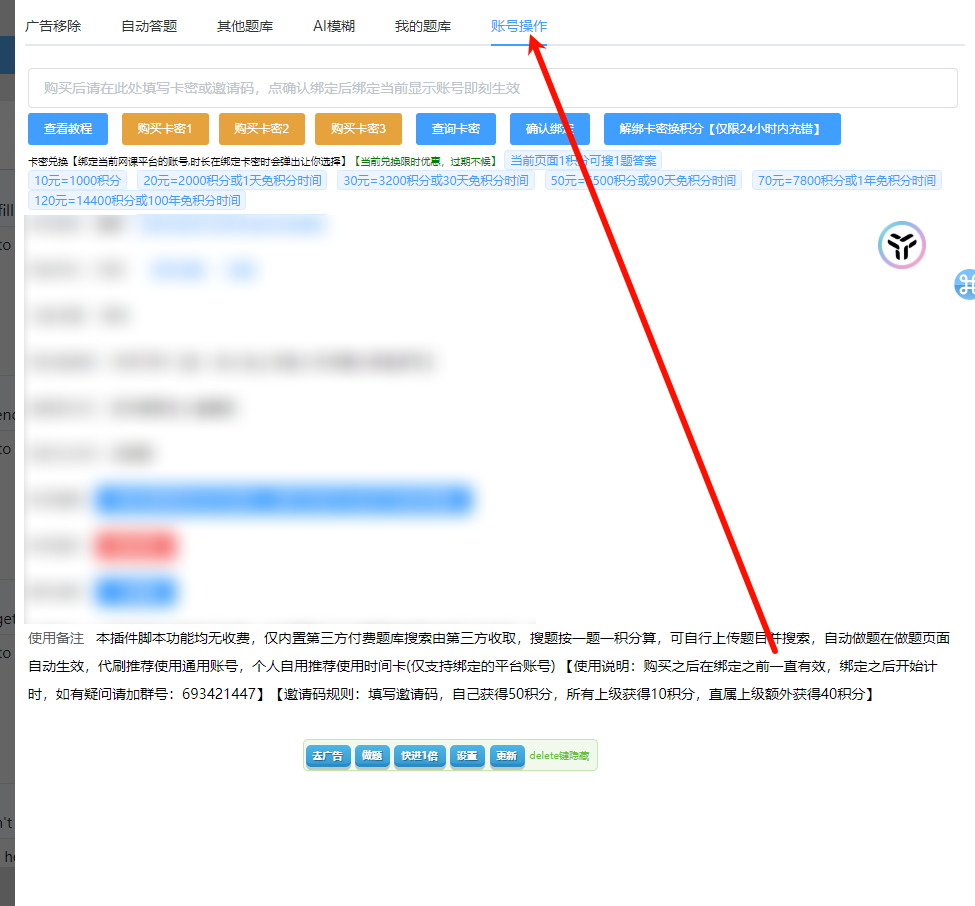Select the 120元=14400积分 pricing tag

pyautogui.click(x=137, y=201)
